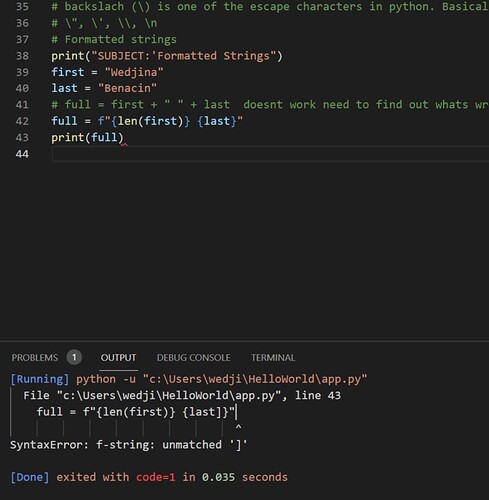The image size is (489, 500).
Task: Click the problems count badge showing 1
Action: (74, 358)
